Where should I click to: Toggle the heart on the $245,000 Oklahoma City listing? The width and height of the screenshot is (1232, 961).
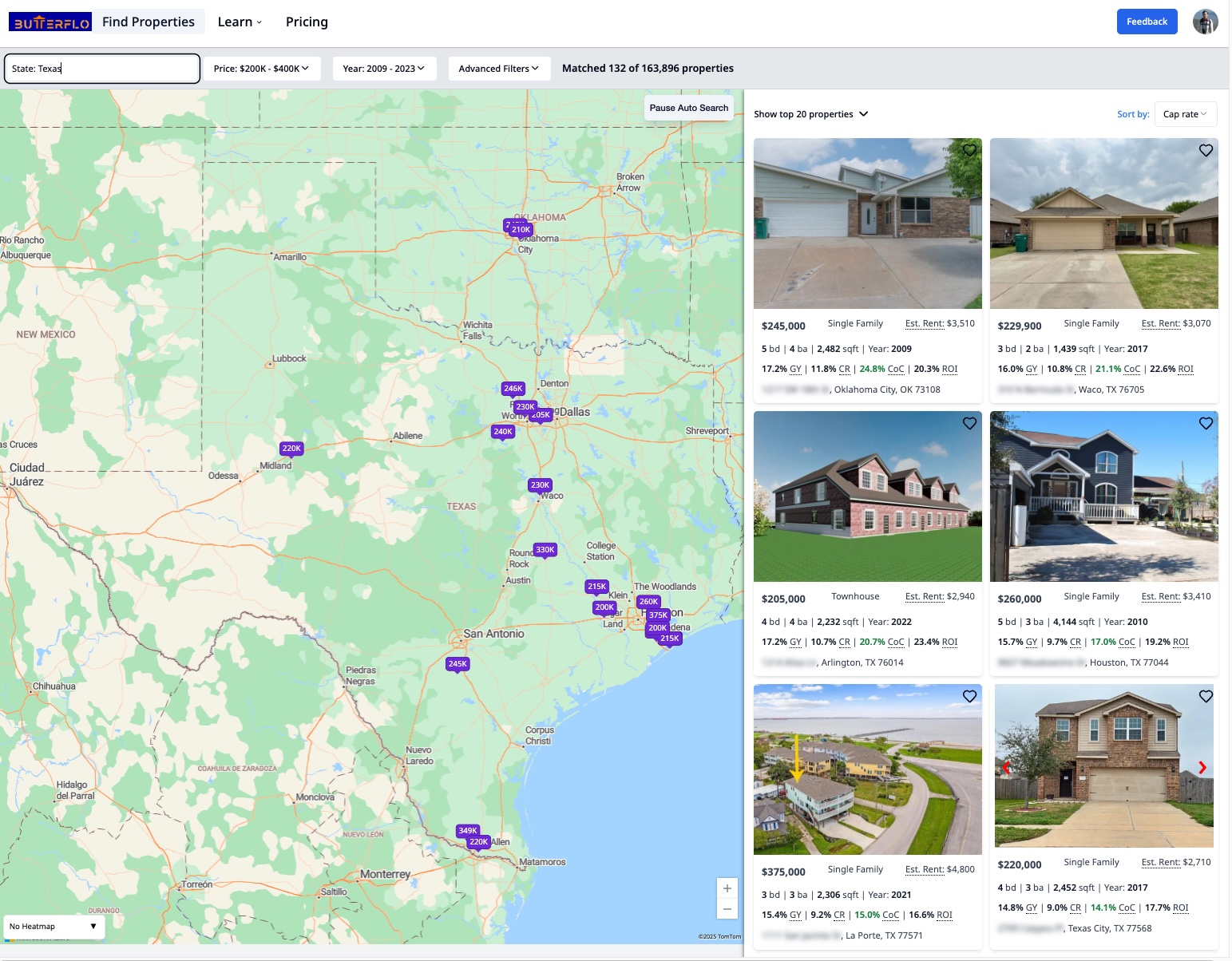pyautogui.click(x=969, y=150)
